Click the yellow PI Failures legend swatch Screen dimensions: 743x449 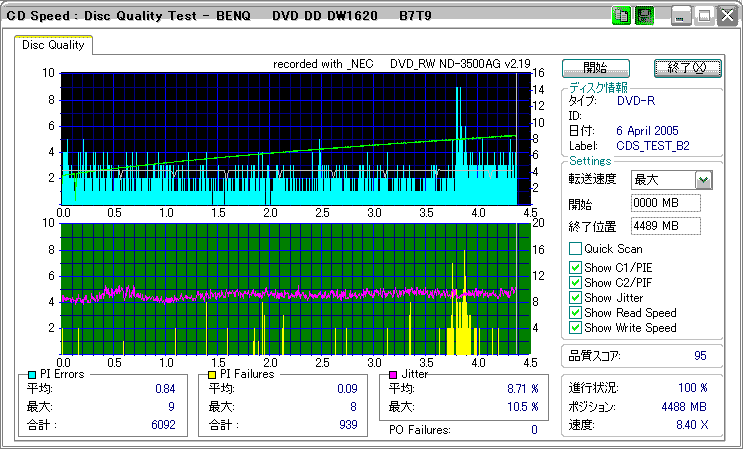pos(212,374)
